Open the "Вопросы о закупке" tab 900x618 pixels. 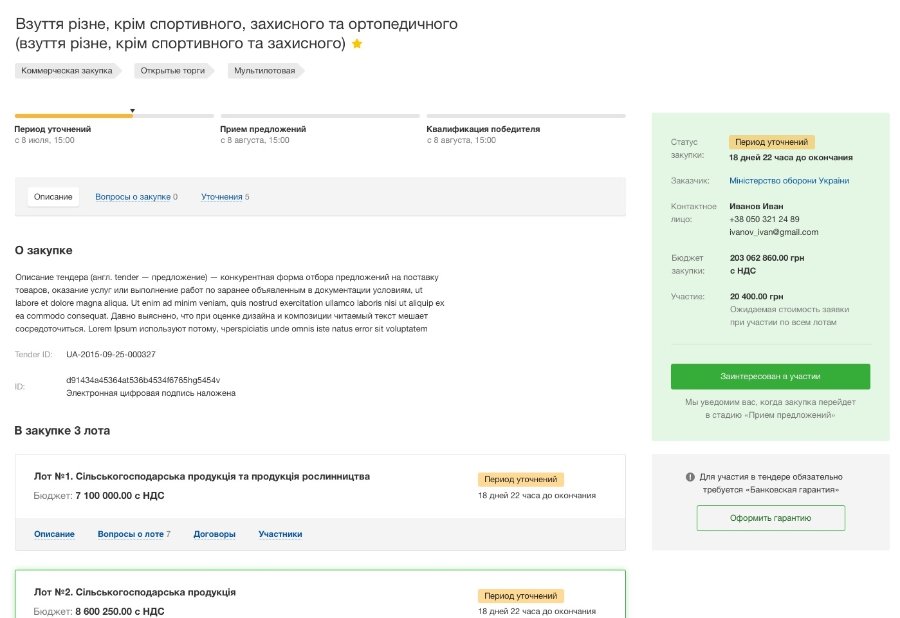[133, 197]
